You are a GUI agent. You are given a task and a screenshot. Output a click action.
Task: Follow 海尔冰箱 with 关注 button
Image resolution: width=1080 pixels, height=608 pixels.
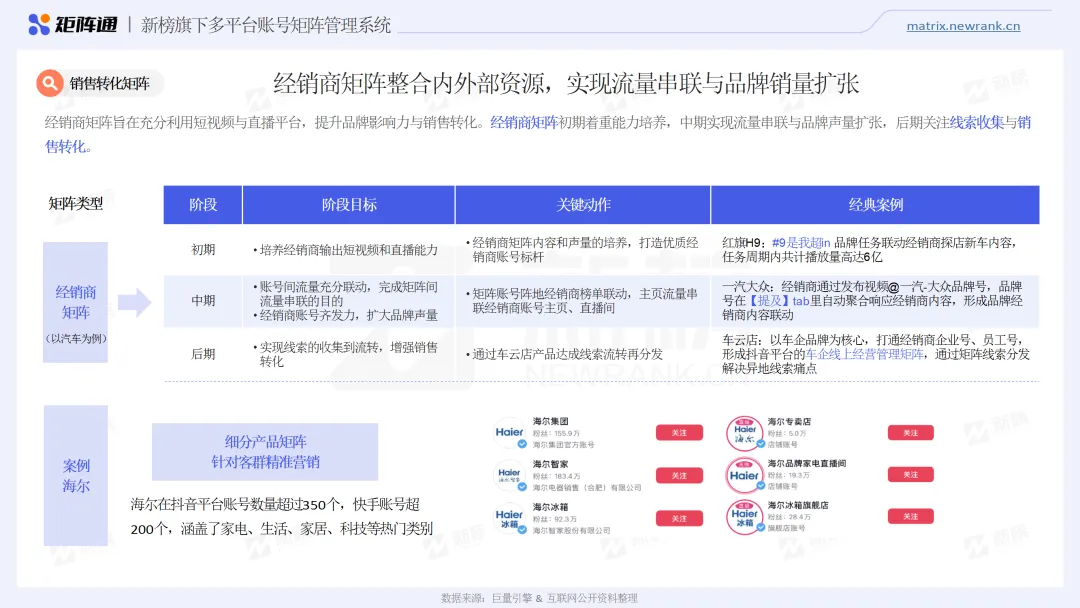point(679,518)
